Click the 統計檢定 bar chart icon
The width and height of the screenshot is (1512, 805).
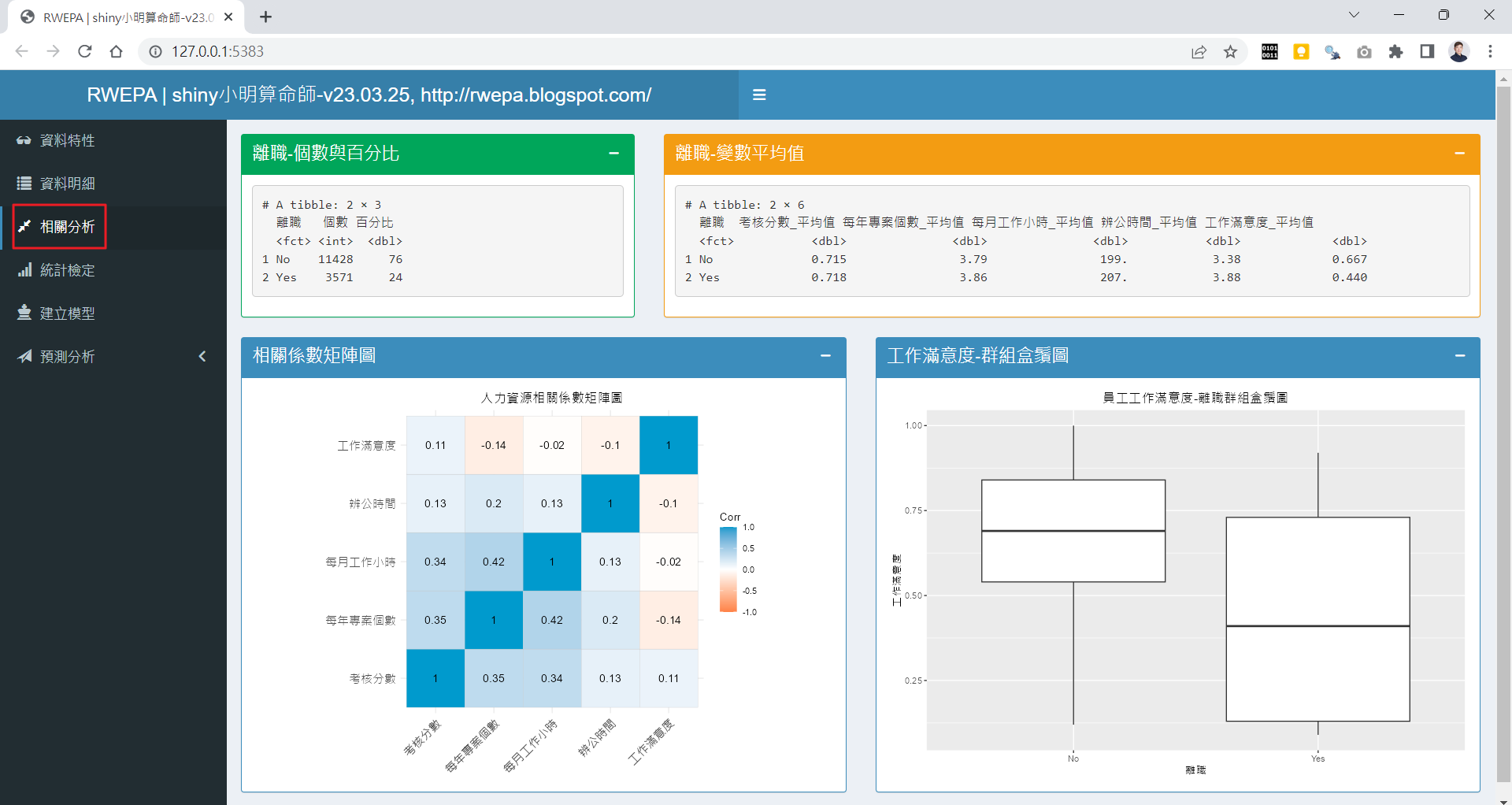(x=24, y=270)
